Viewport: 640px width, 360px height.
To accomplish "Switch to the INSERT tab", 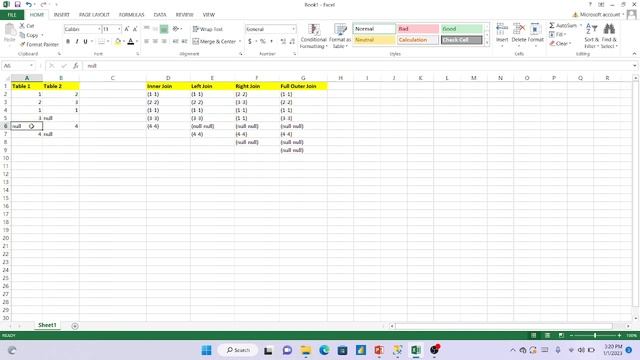I will (x=62, y=15).
